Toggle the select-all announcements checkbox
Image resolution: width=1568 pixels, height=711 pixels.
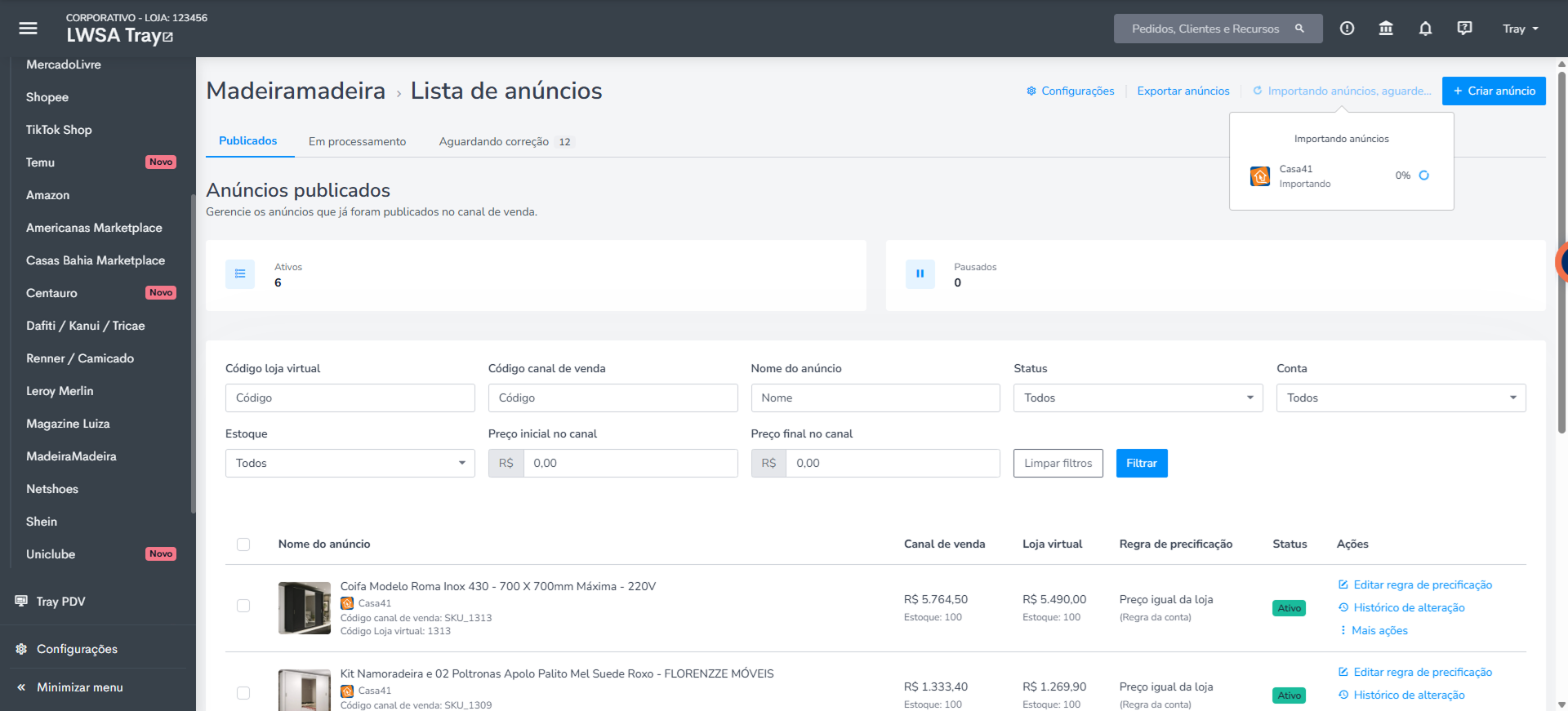243,544
